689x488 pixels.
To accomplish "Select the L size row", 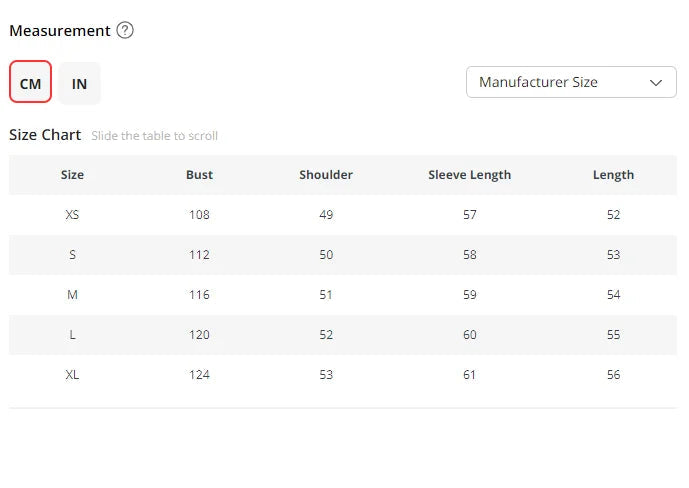I will tap(343, 335).
